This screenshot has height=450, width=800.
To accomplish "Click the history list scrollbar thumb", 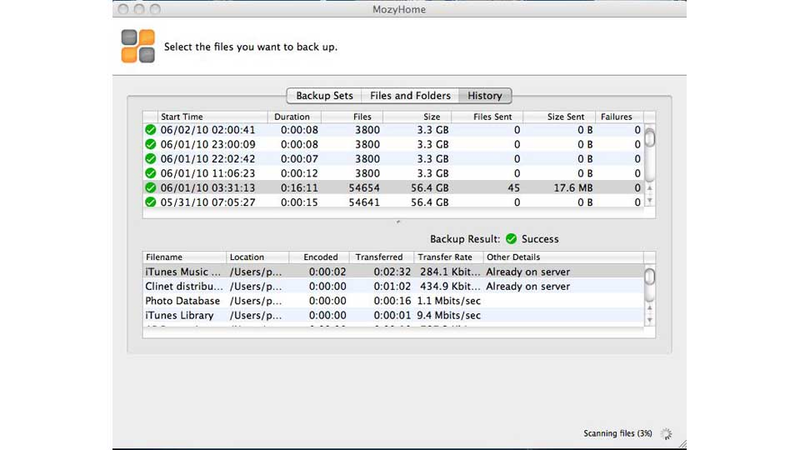I will point(649,138).
